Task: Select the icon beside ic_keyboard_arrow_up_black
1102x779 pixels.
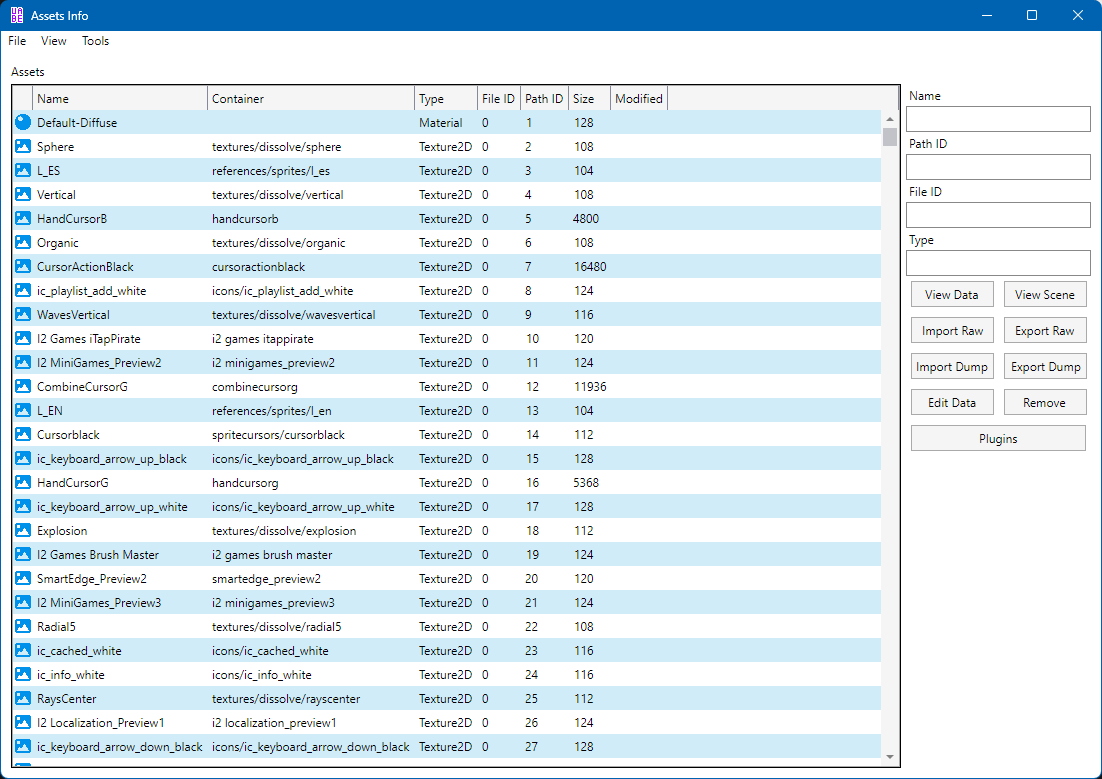Action: pos(23,458)
